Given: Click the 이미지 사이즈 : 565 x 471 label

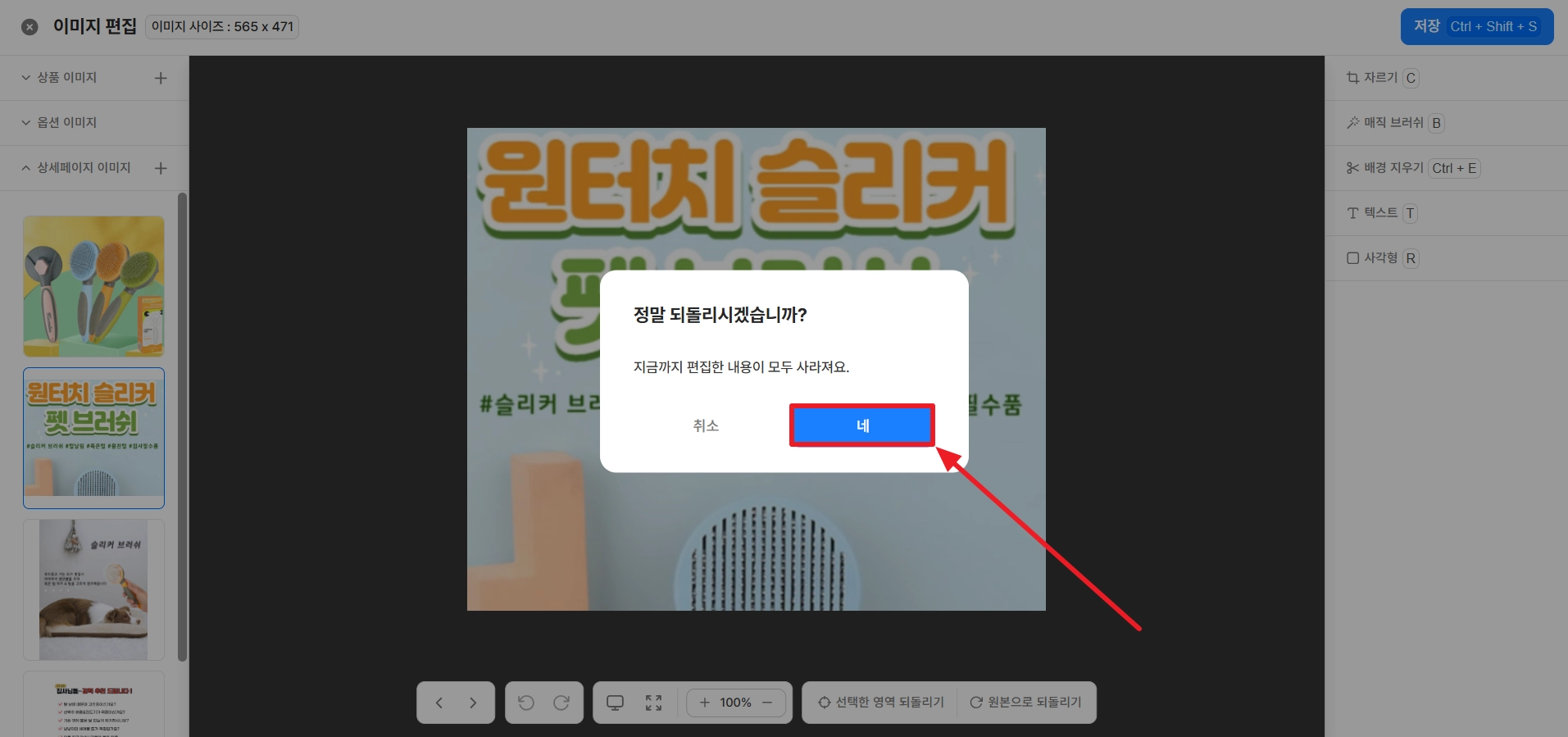Looking at the screenshot, I should point(222,27).
